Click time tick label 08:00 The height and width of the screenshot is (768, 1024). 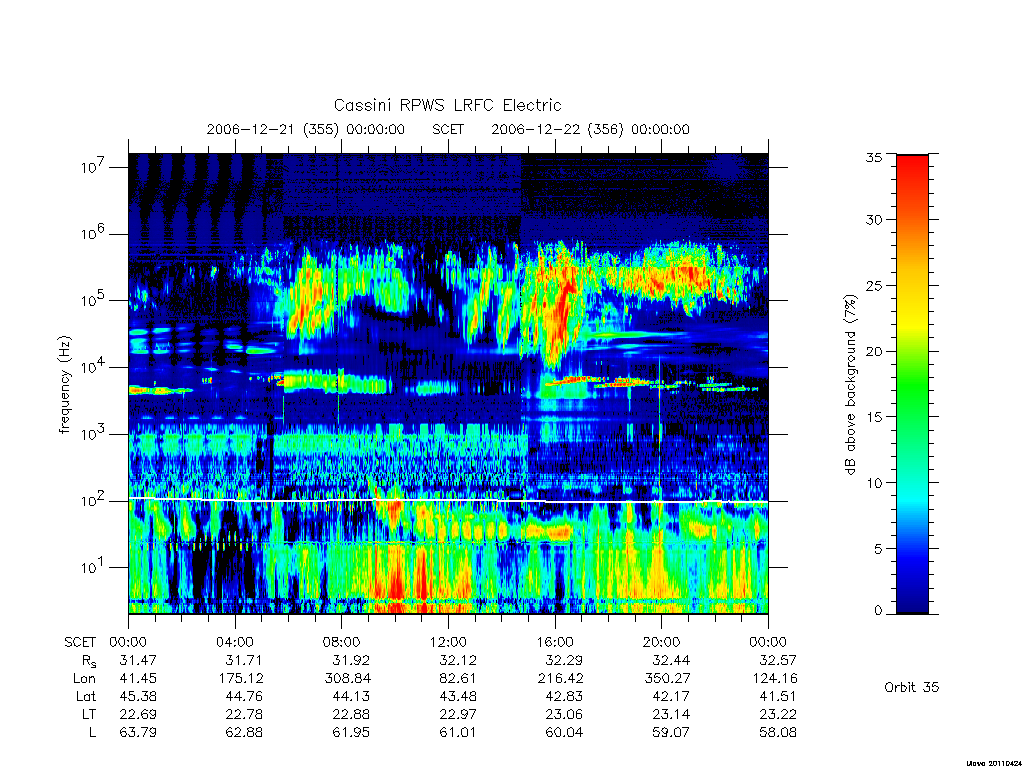click(x=342, y=643)
